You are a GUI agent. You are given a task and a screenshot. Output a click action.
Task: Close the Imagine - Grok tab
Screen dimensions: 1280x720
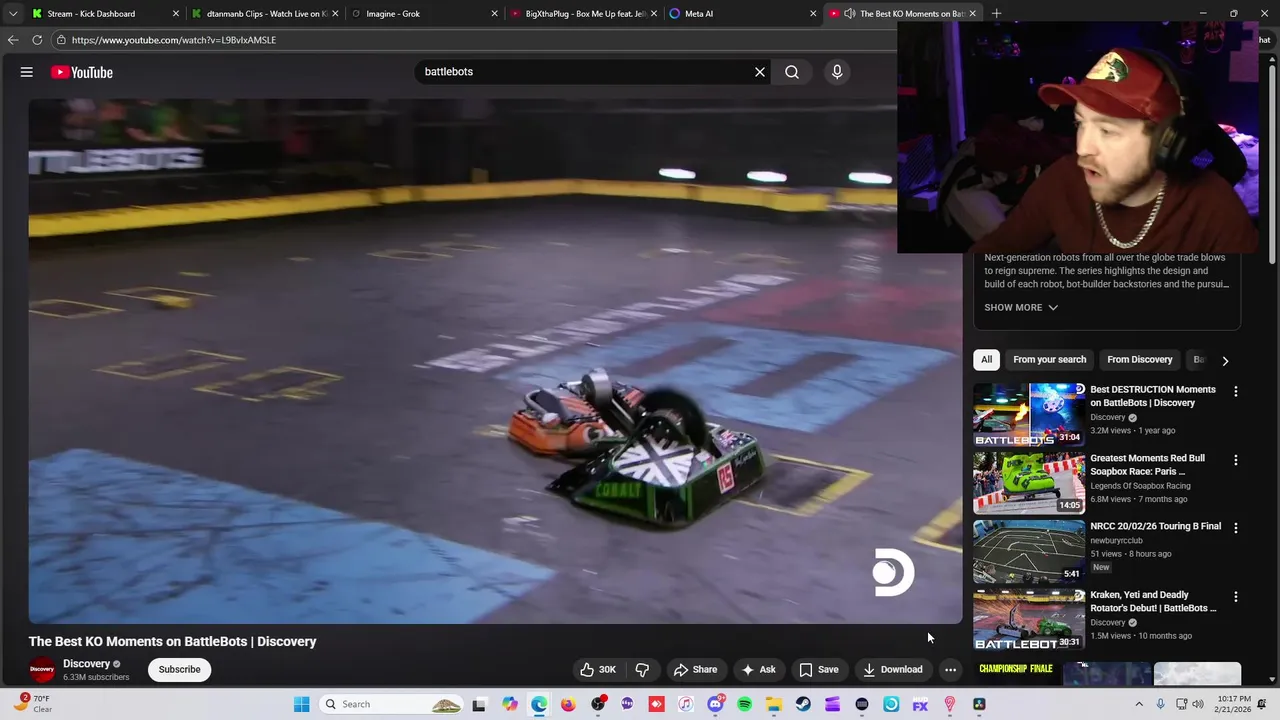click(494, 14)
